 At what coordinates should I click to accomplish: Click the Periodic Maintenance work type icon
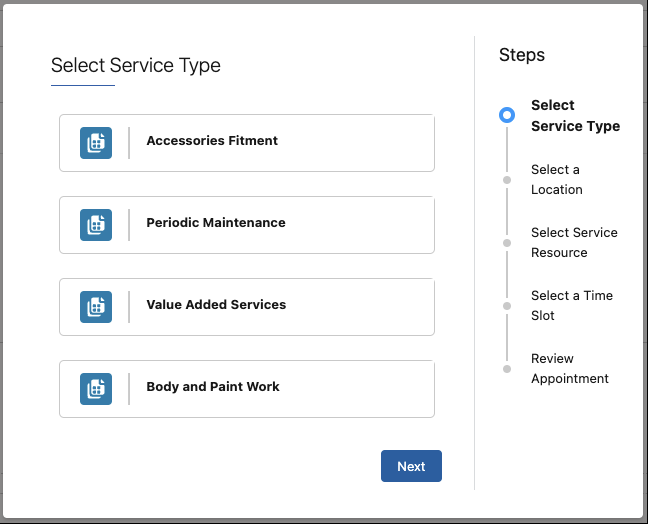[x=96, y=225]
